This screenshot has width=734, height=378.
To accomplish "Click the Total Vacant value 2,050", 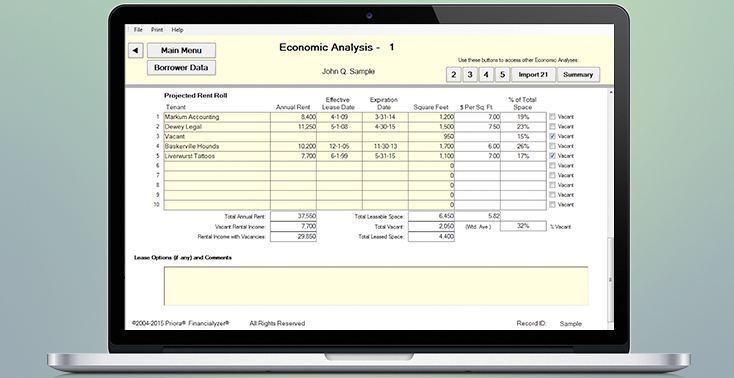I will point(432,226).
